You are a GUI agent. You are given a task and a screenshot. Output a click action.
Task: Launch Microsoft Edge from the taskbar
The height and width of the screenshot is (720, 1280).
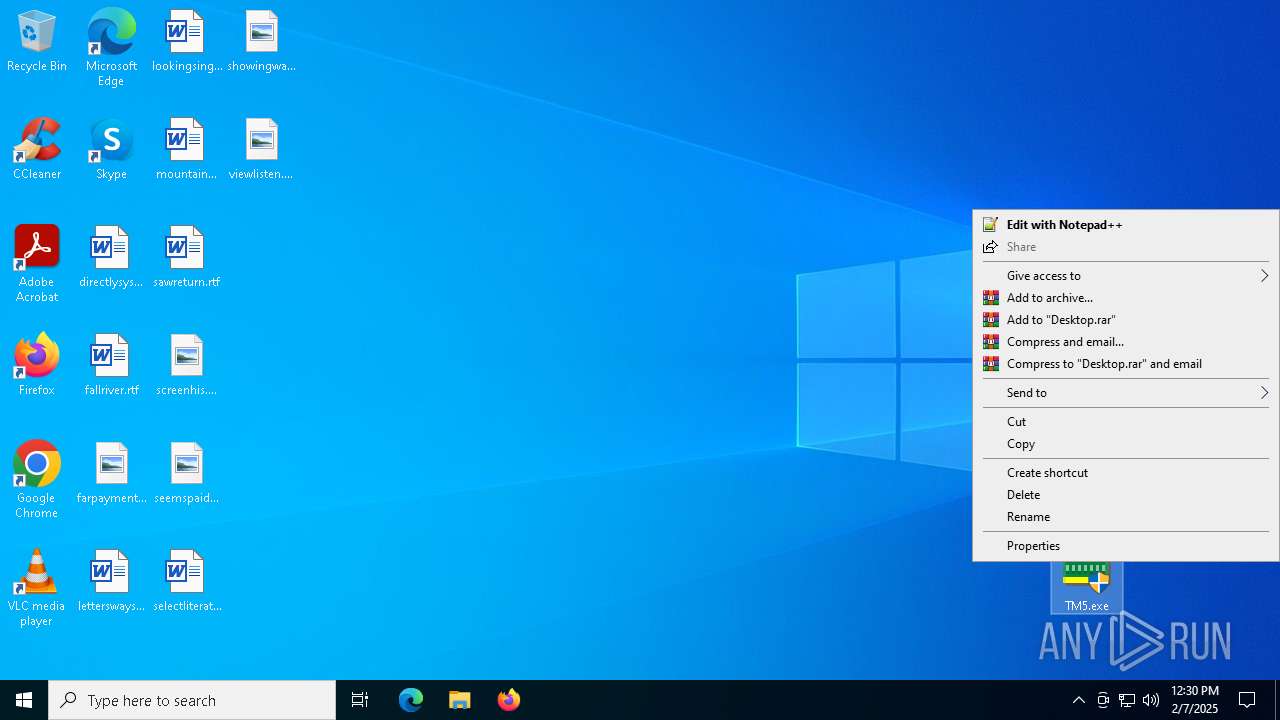pos(411,700)
